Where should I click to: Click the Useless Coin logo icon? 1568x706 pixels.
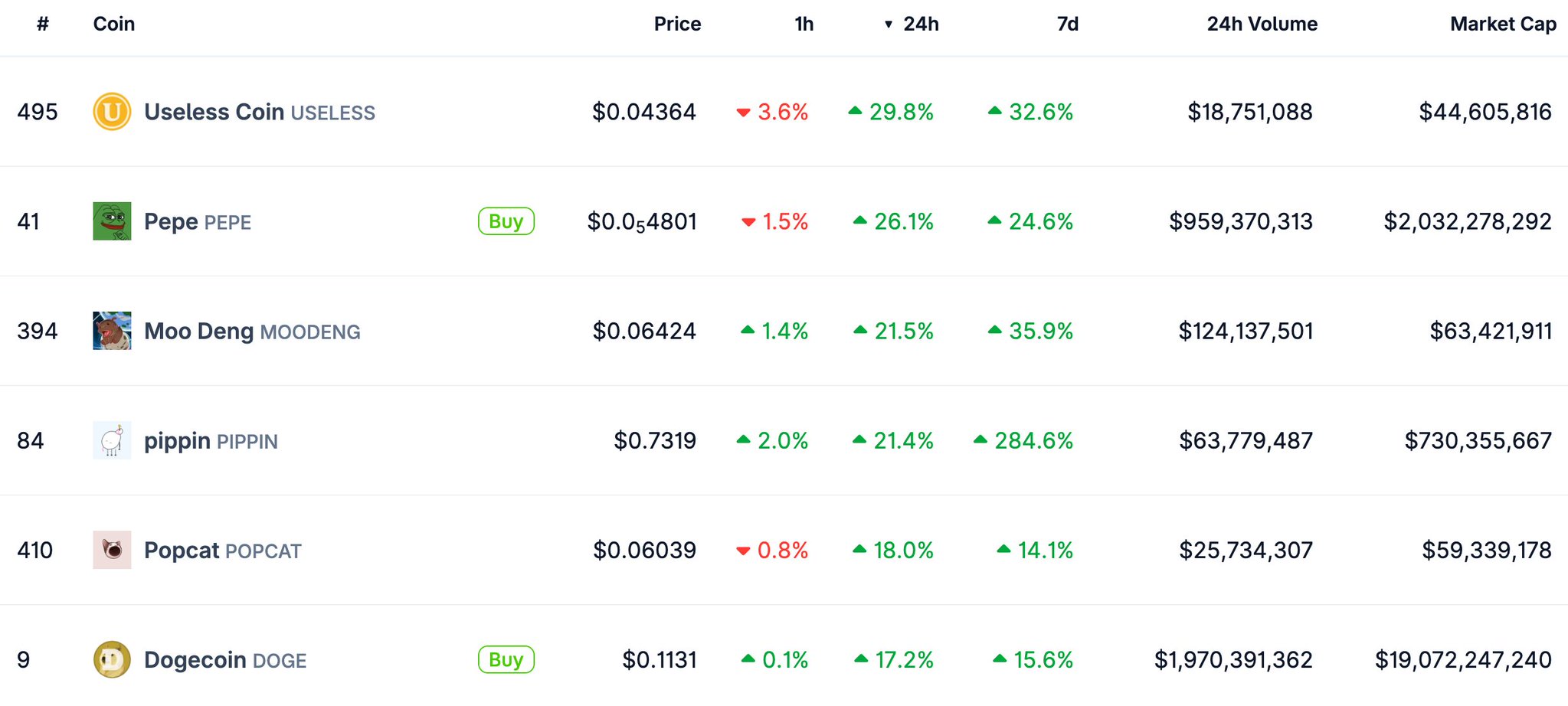[112, 112]
